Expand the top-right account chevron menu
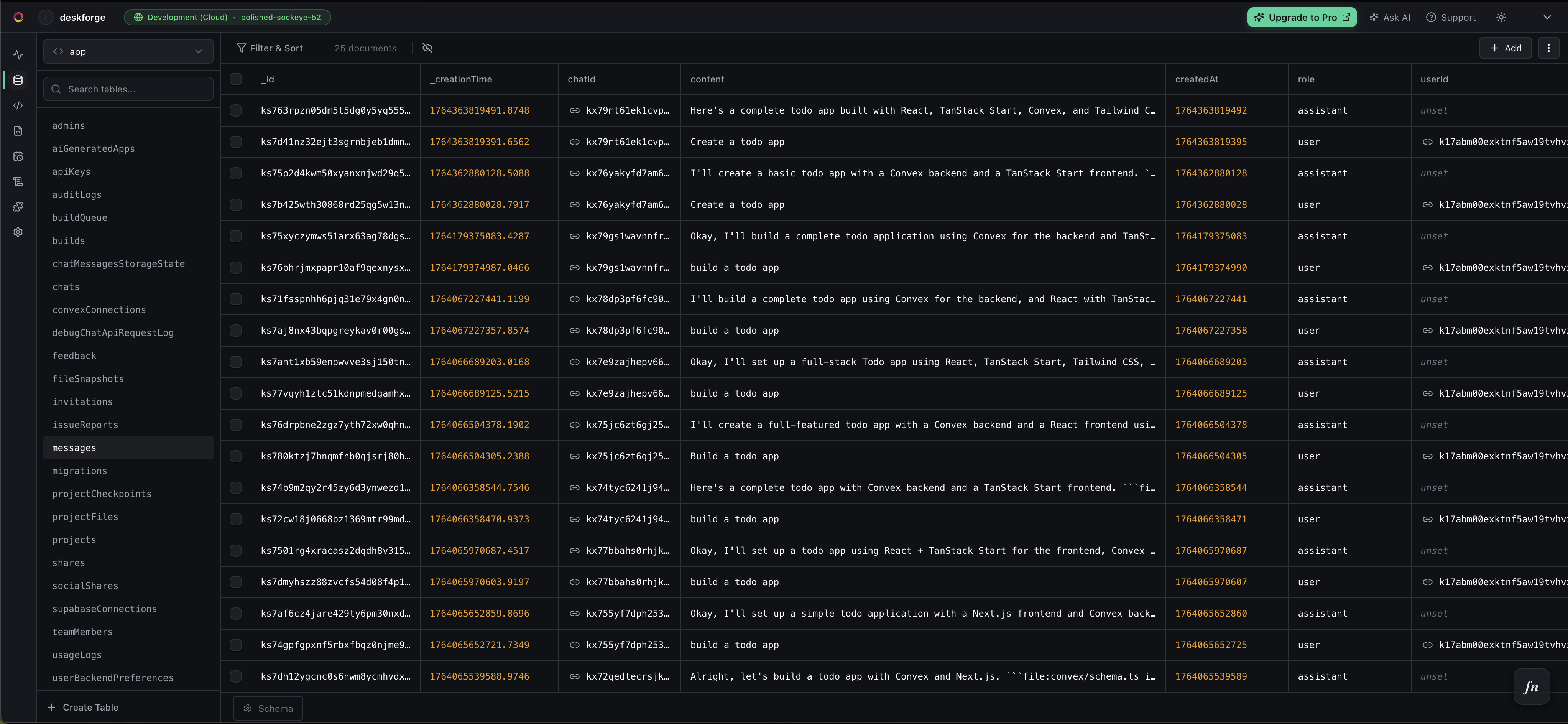1568x724 pixels. [x=1547, y=18]
